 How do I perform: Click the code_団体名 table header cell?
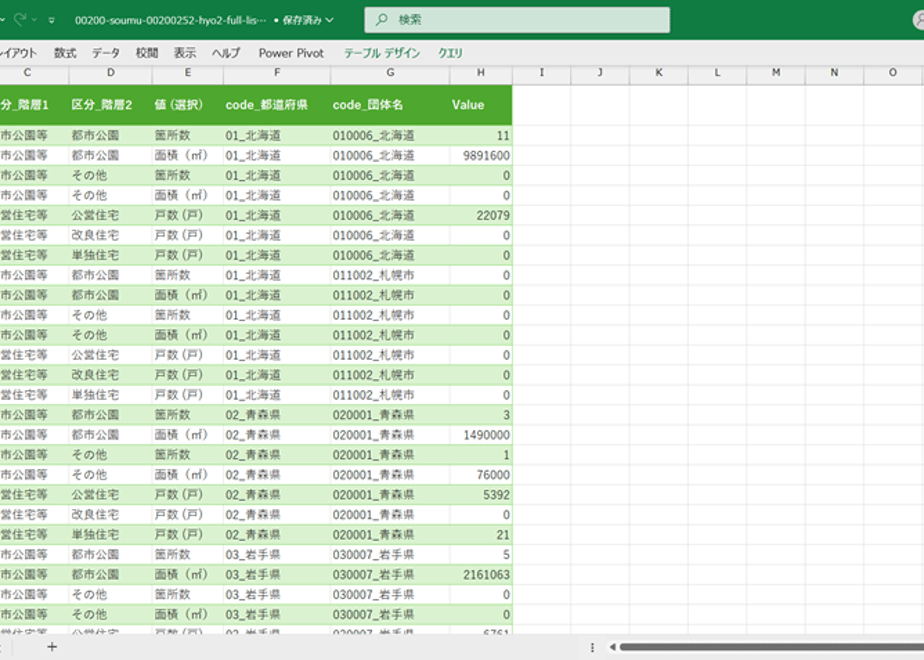coord(390,105)
